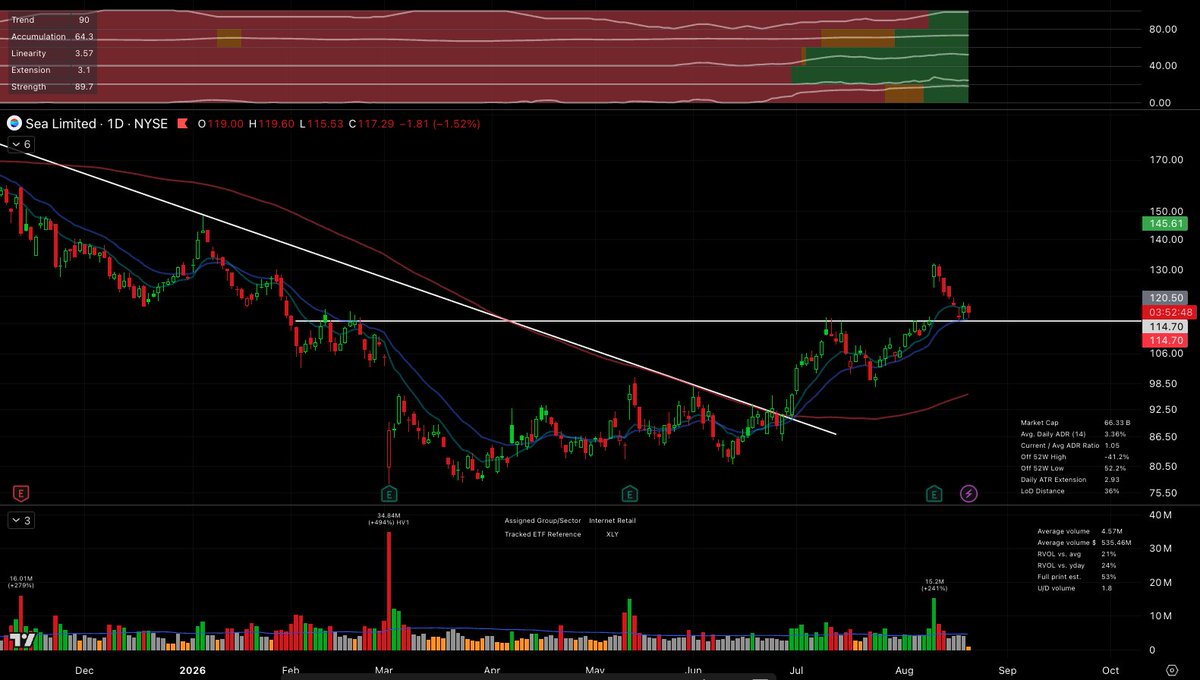Click the red flag icon beside NYSE

tap(182, 124)
